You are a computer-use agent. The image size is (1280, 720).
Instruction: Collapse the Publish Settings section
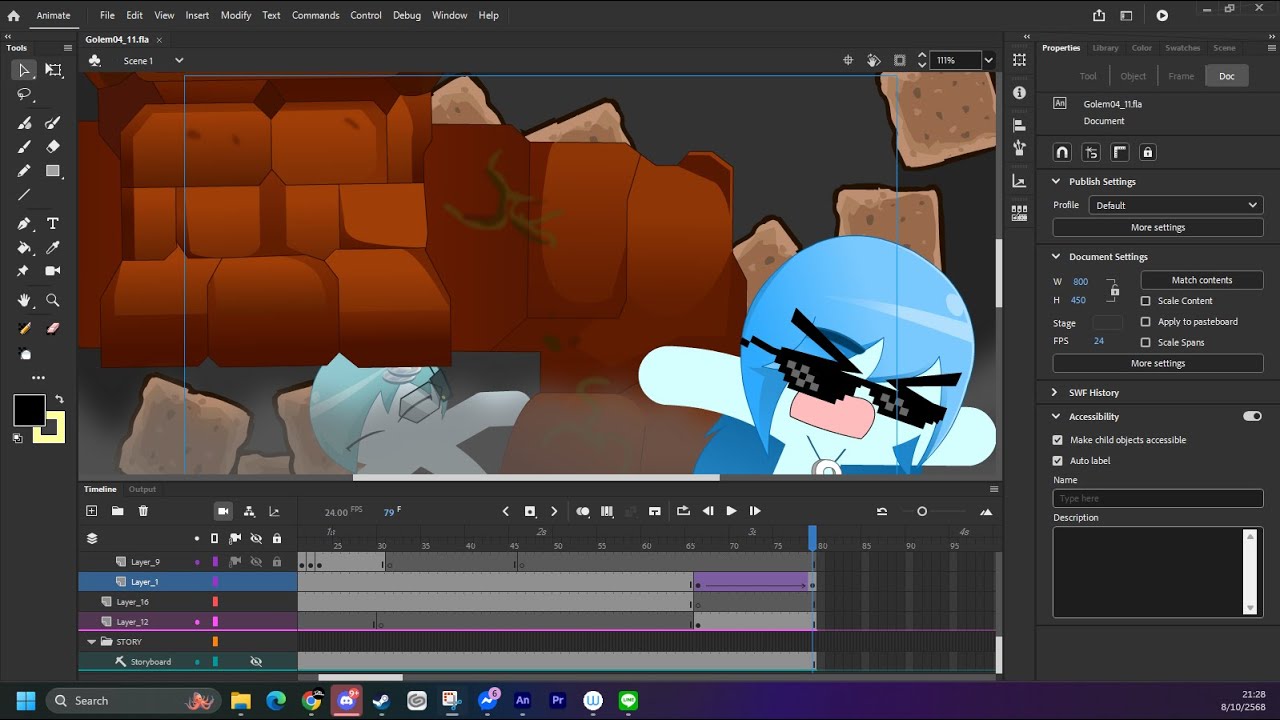[x=1055, y=182]
